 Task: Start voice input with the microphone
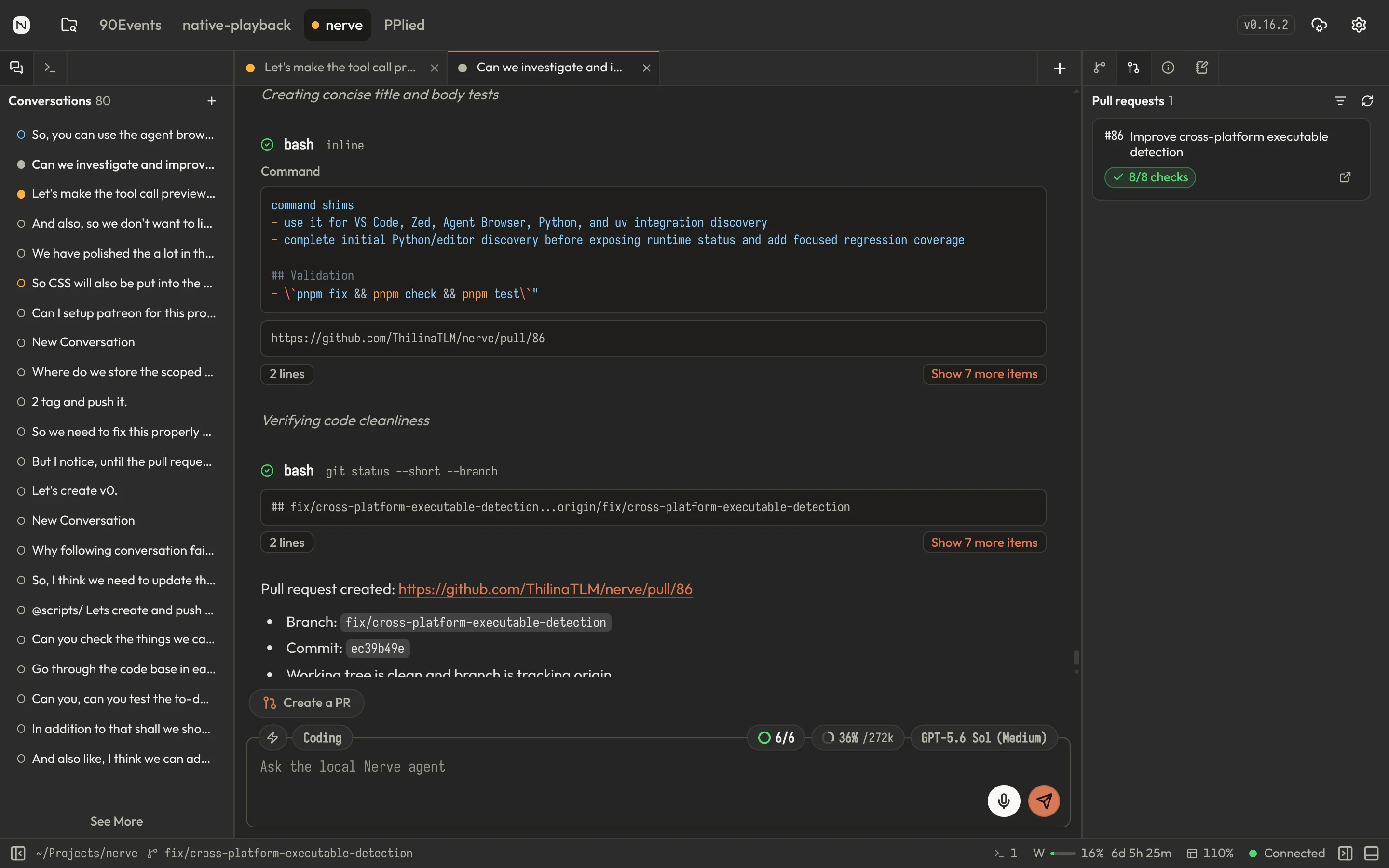pyautogui.click(x=1004, y=801)
